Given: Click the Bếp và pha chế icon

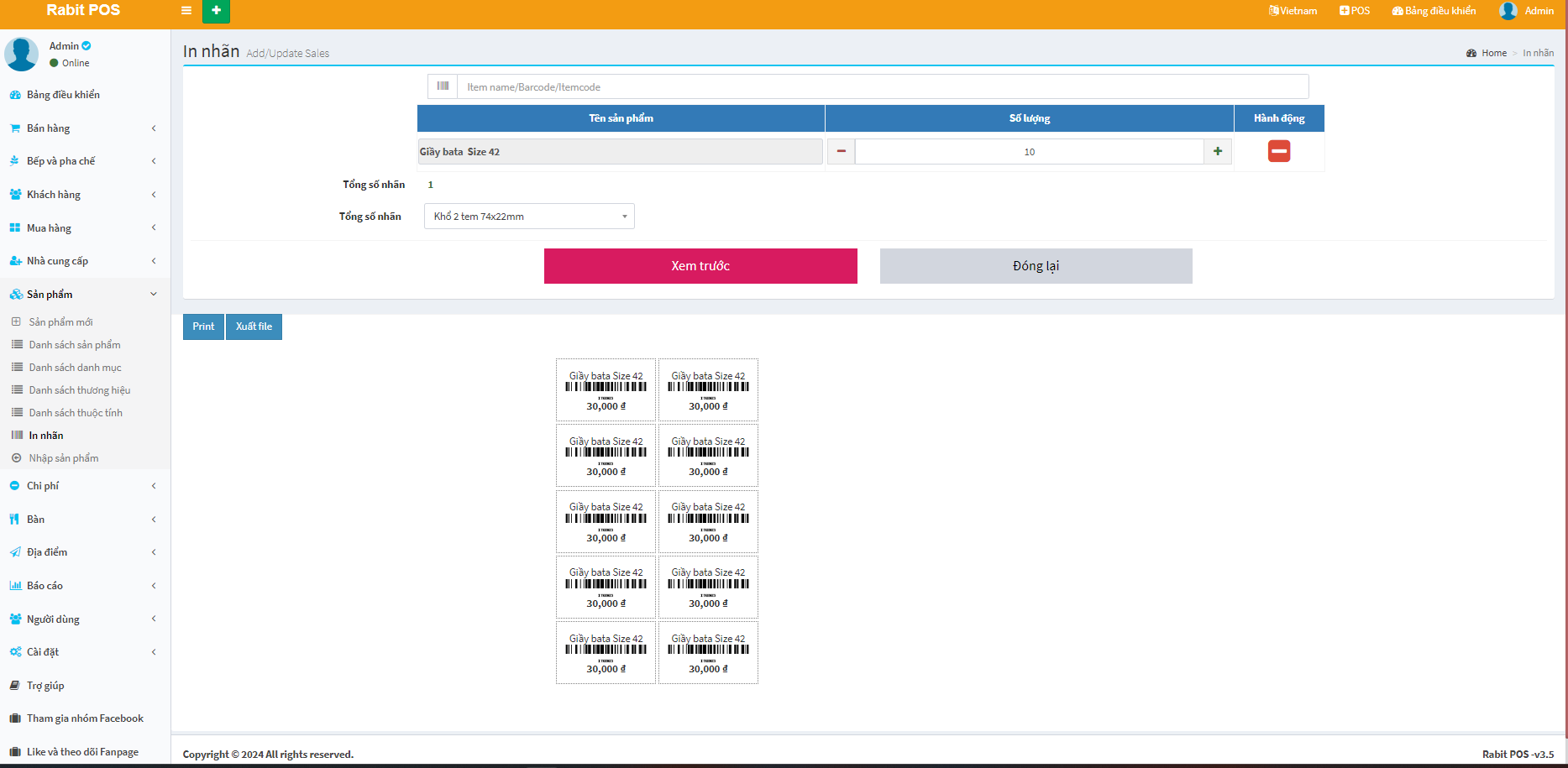Looking at the screenshot, I should pyautogui.click(x=15, y=161).
